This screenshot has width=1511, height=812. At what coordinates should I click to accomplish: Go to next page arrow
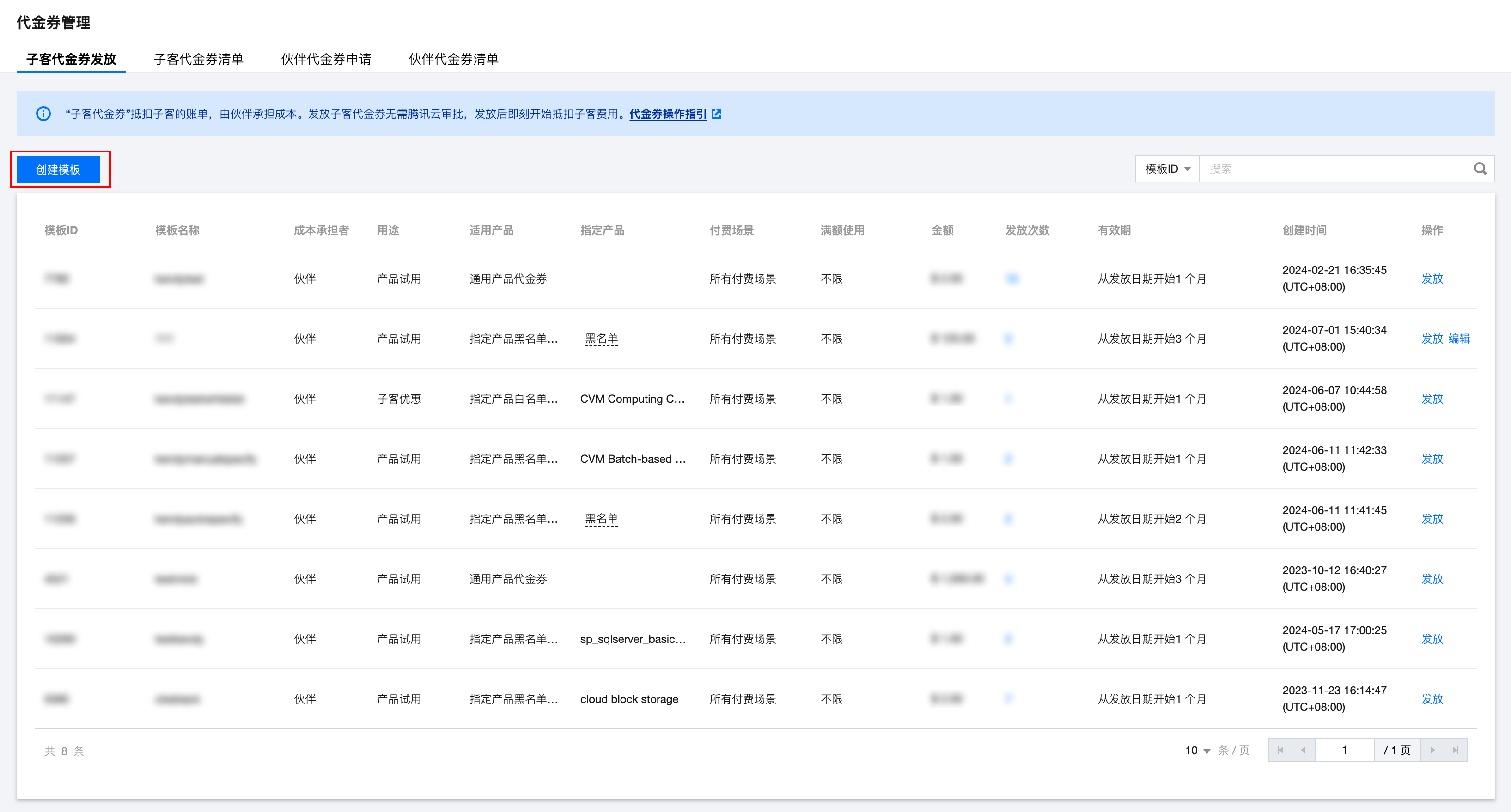point(1432,751)
